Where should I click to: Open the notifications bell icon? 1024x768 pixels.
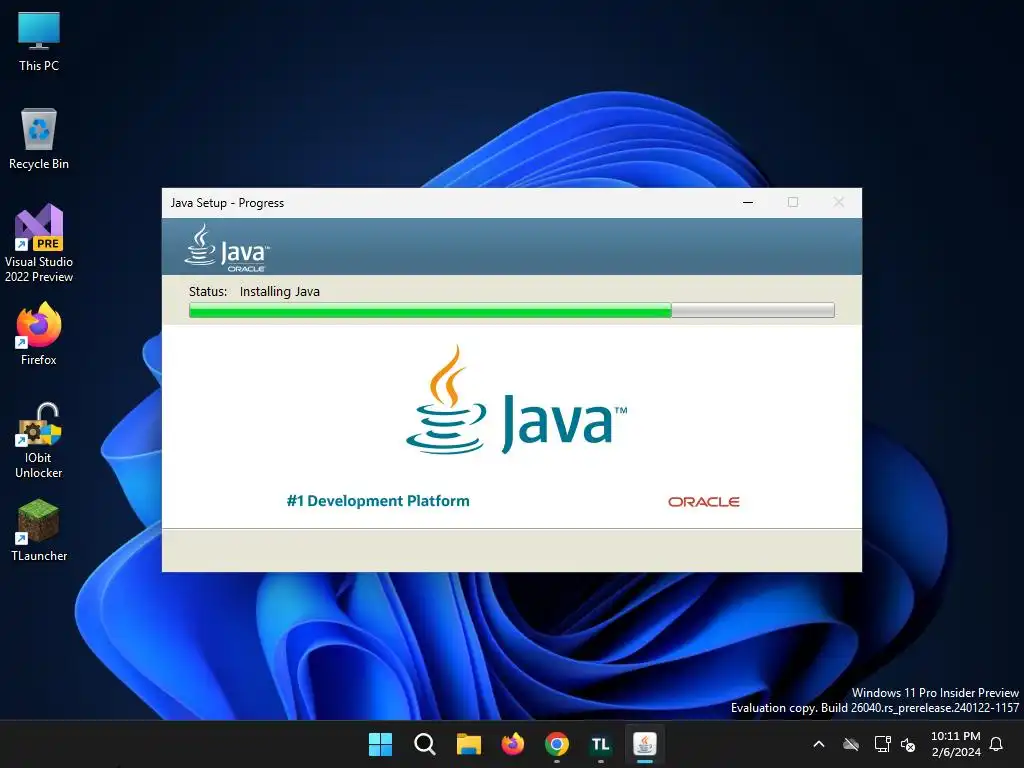coord(996,744)
